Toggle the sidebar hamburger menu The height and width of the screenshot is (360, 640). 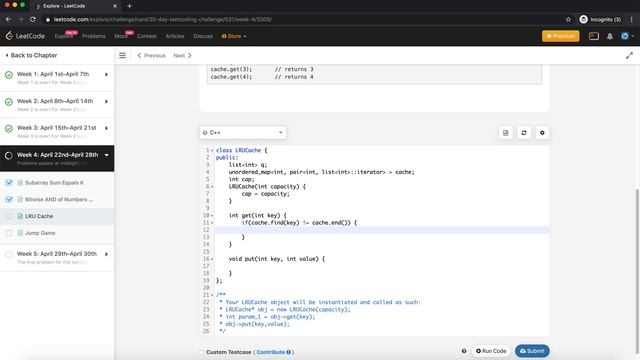122,55
